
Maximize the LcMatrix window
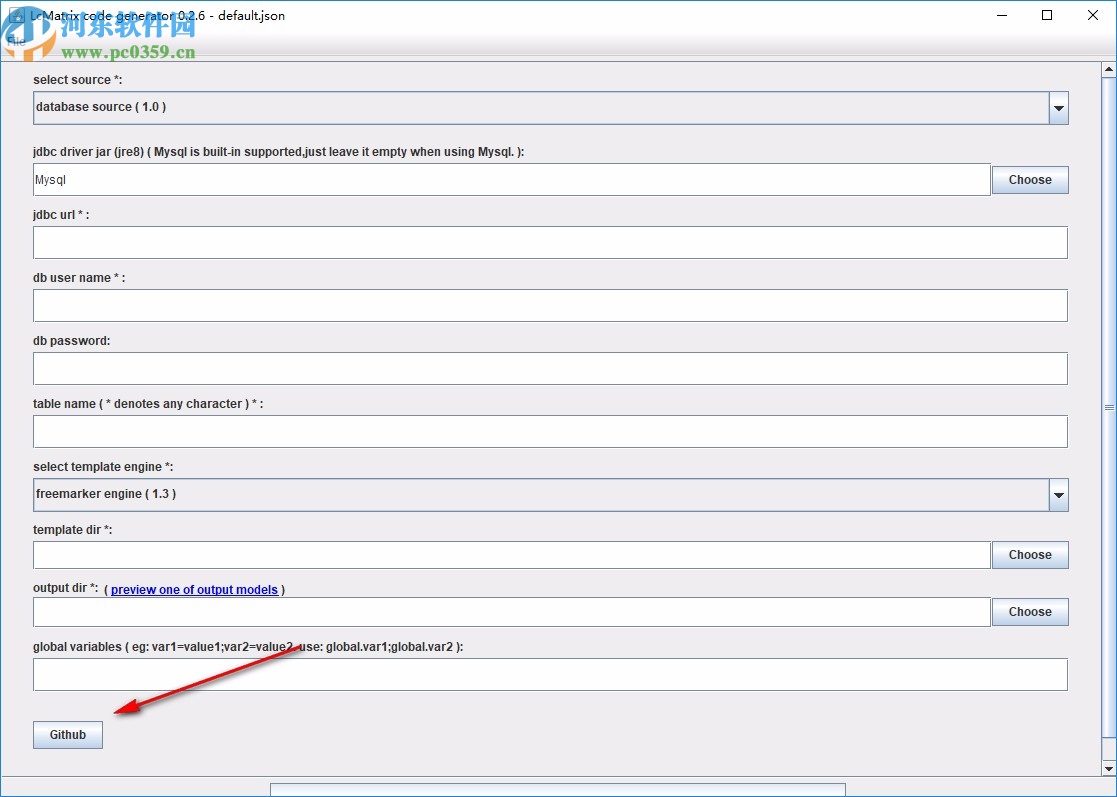point(1047,15)
